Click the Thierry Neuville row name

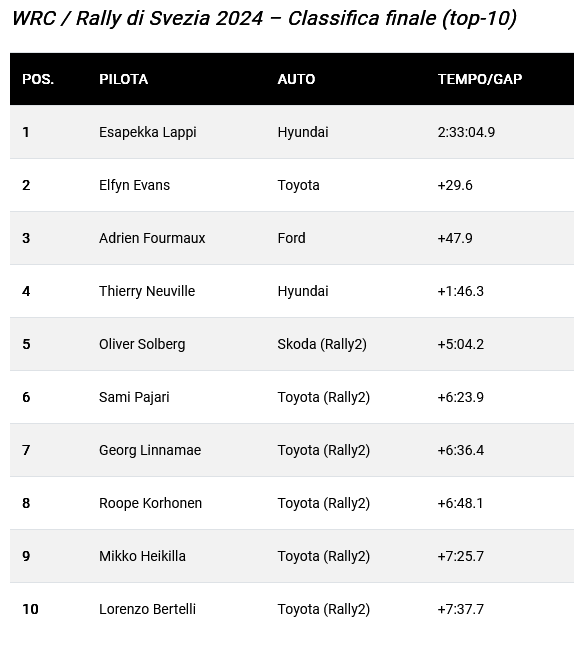147,291
